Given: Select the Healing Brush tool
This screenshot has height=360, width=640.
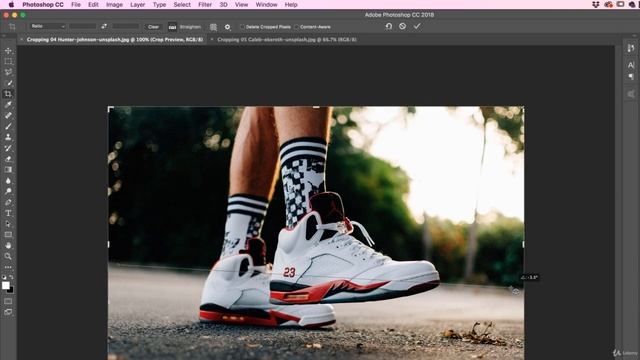Looking at the screenshot, I should (x=8, y=116).
